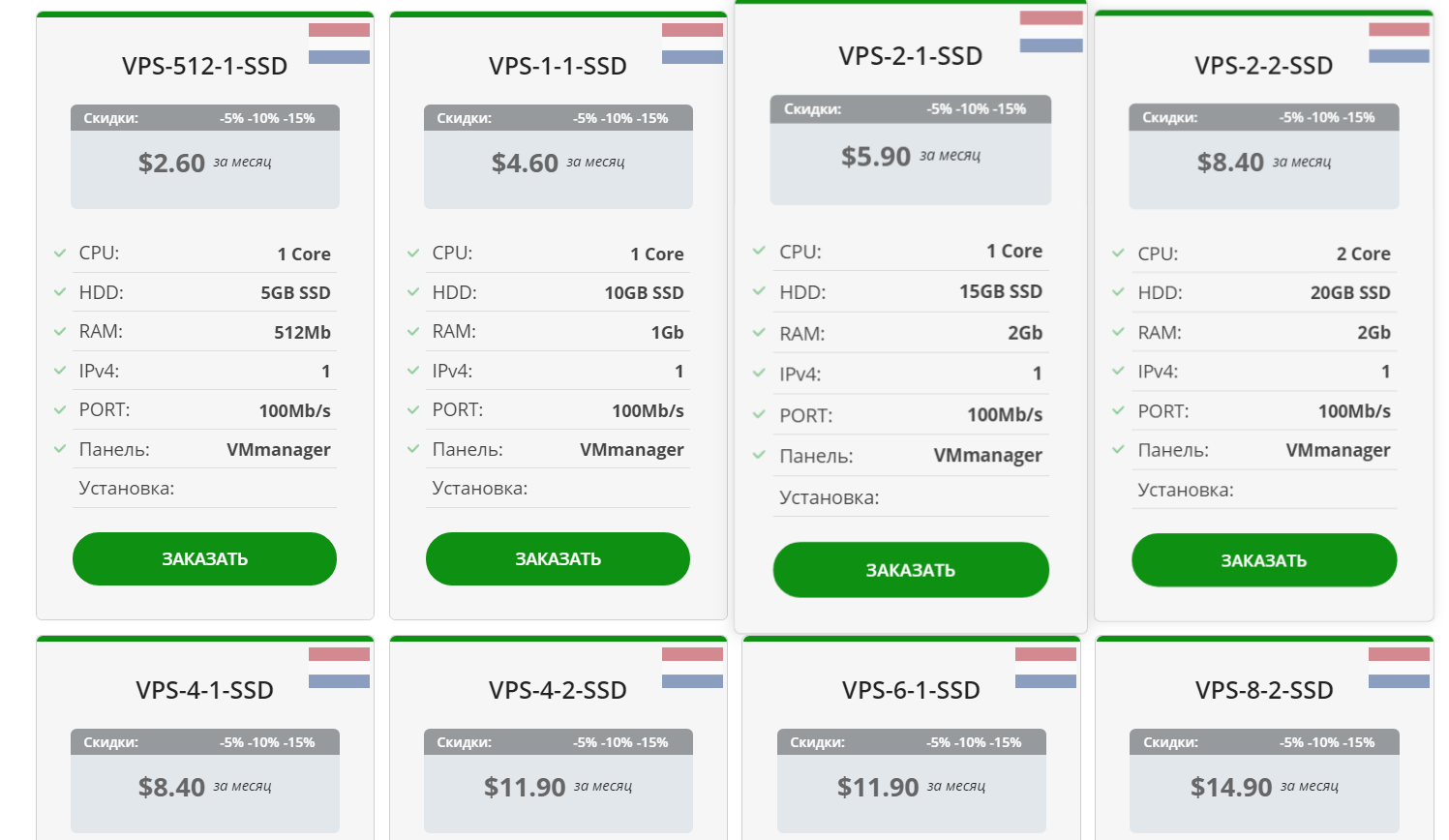Click the flag icon on the VPS-1-1-SSD card

[692, 44]
